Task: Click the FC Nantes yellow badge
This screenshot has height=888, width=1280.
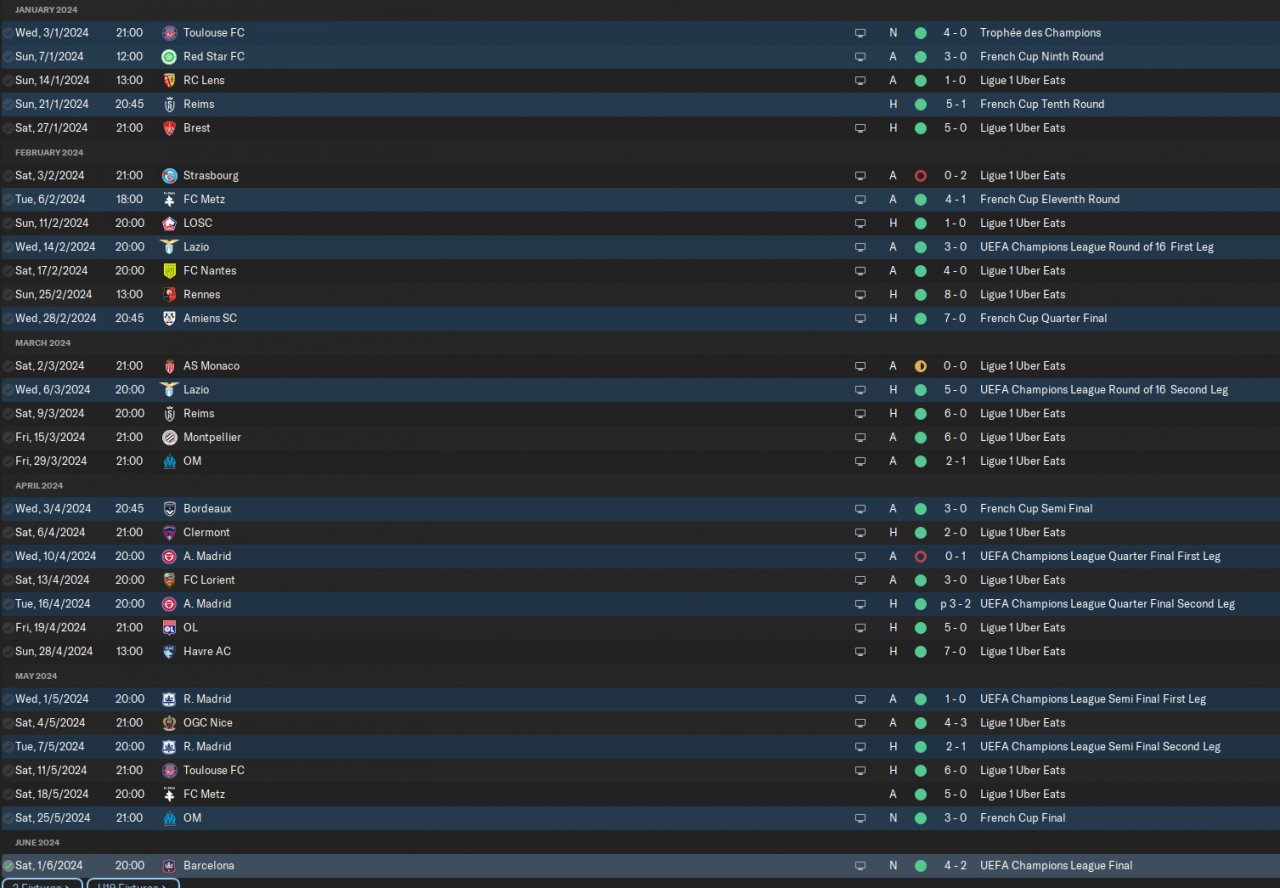Action: pos(169,271)
